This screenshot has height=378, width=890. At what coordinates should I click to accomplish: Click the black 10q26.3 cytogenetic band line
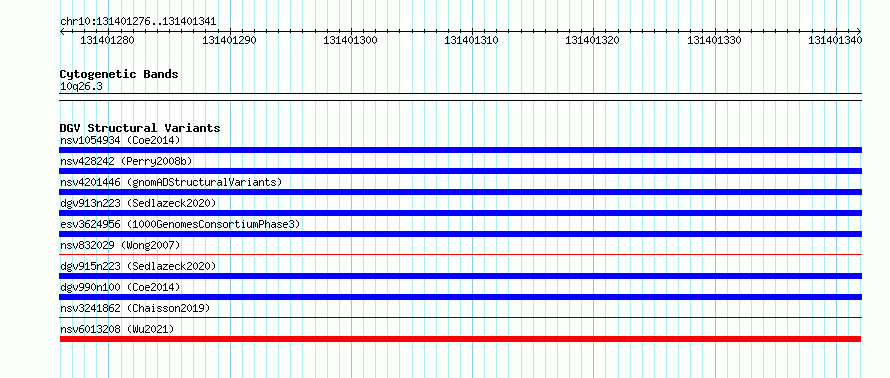[460, 96]
